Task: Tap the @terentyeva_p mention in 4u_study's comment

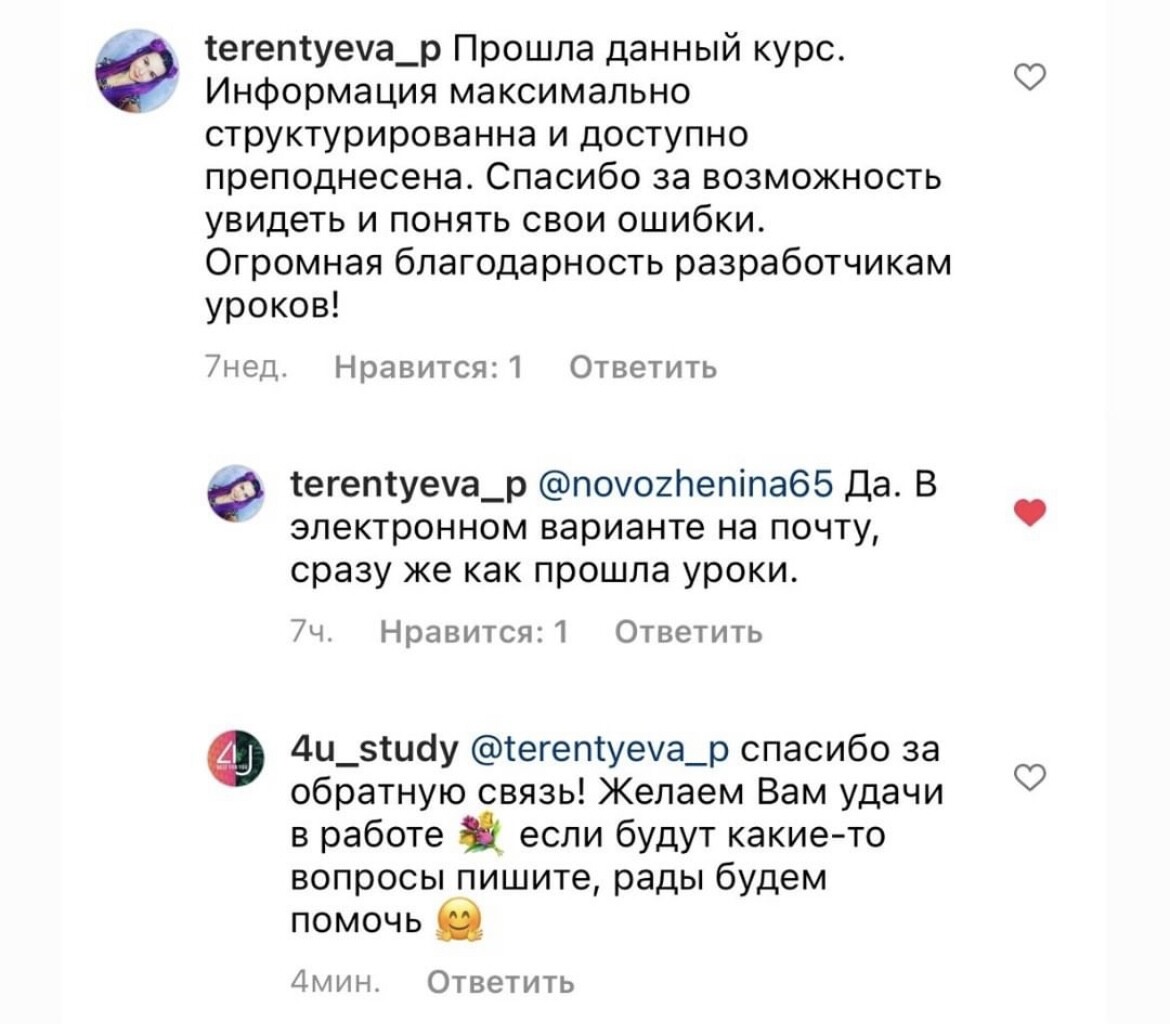Action: coord(600,747)
